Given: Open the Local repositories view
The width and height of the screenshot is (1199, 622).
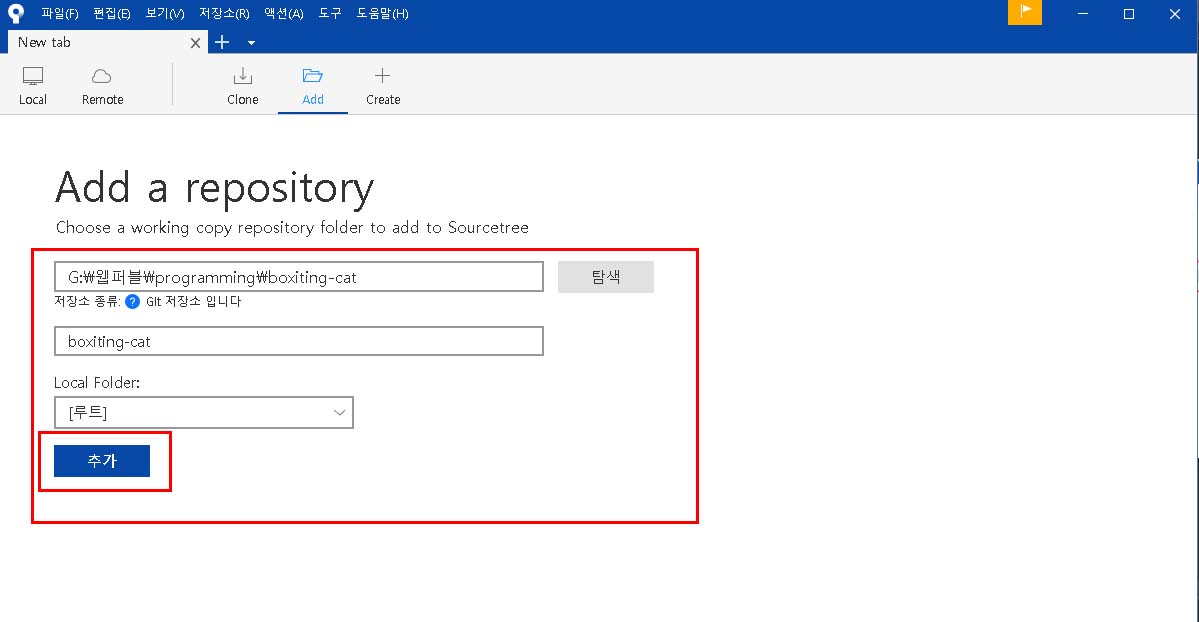Looking at the screenshot, I should pyautogui.click(x=33, y=85).
